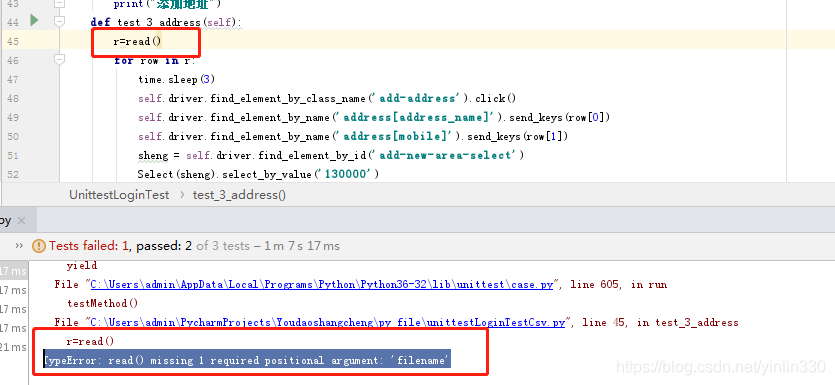Image resolution: width=835 pixels, height=385 pixels.
Task: Collapse the for loop fold marker on line 46
Action: [x=59, y=60]
